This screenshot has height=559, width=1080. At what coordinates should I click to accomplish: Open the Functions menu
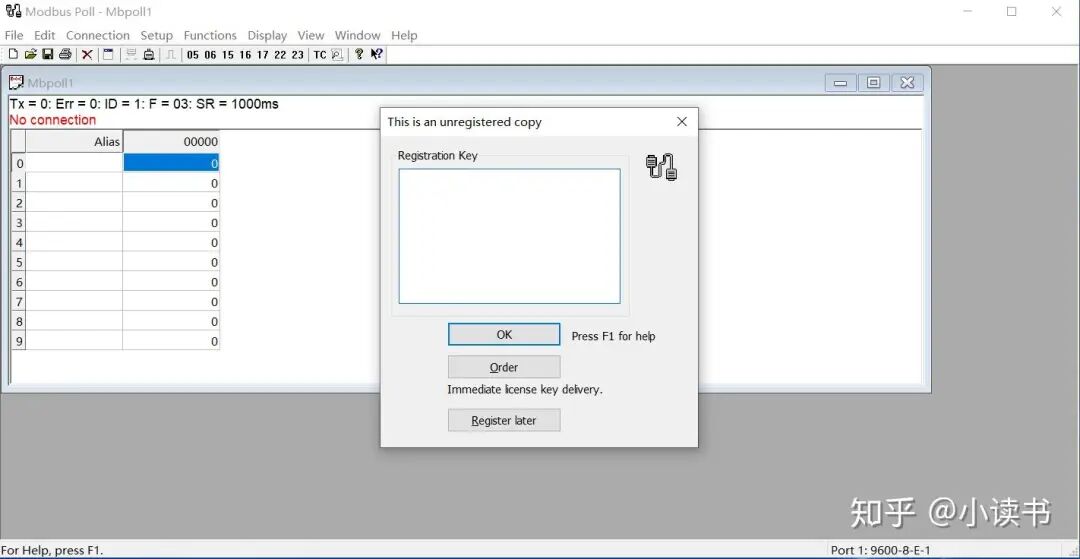click(x=210, y=35)
